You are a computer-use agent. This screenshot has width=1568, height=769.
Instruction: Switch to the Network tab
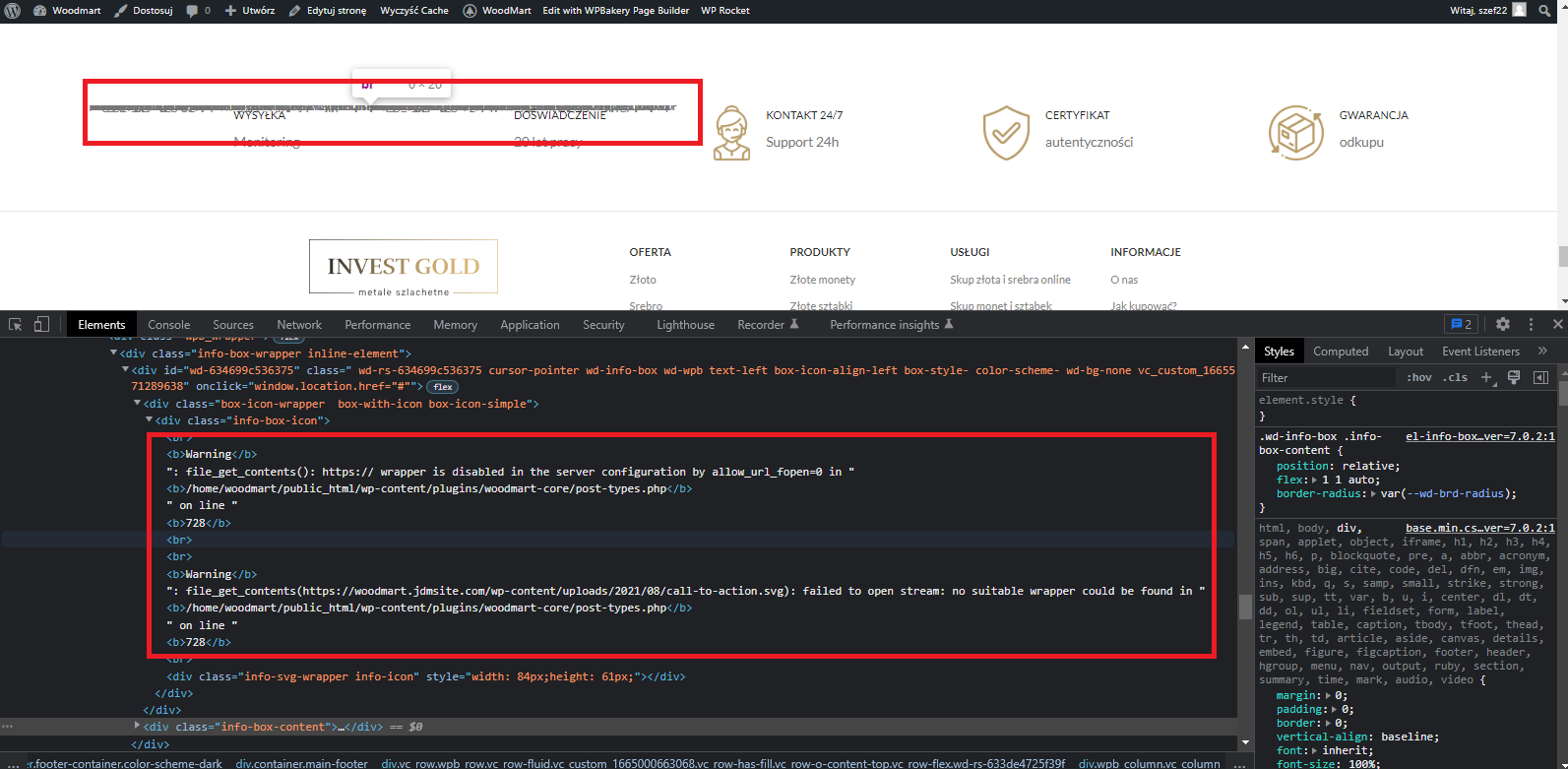pos(299,325)
